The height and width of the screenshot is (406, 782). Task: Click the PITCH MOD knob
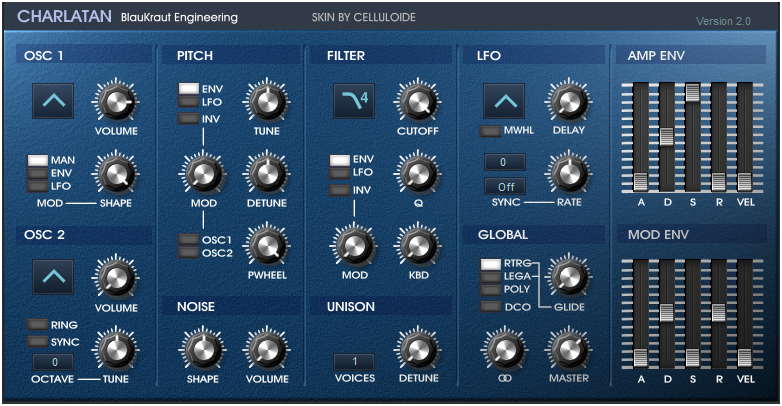pyautogui.click(x=203, y=174)
